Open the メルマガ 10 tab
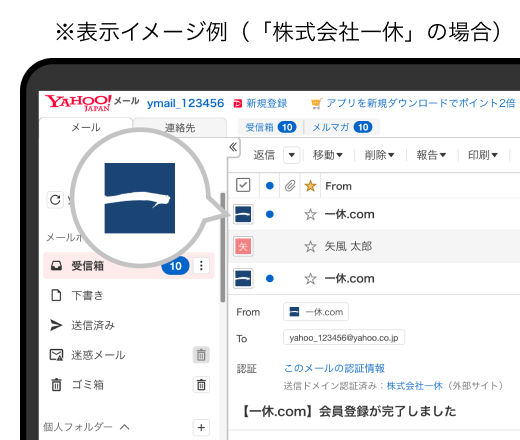 342,127
